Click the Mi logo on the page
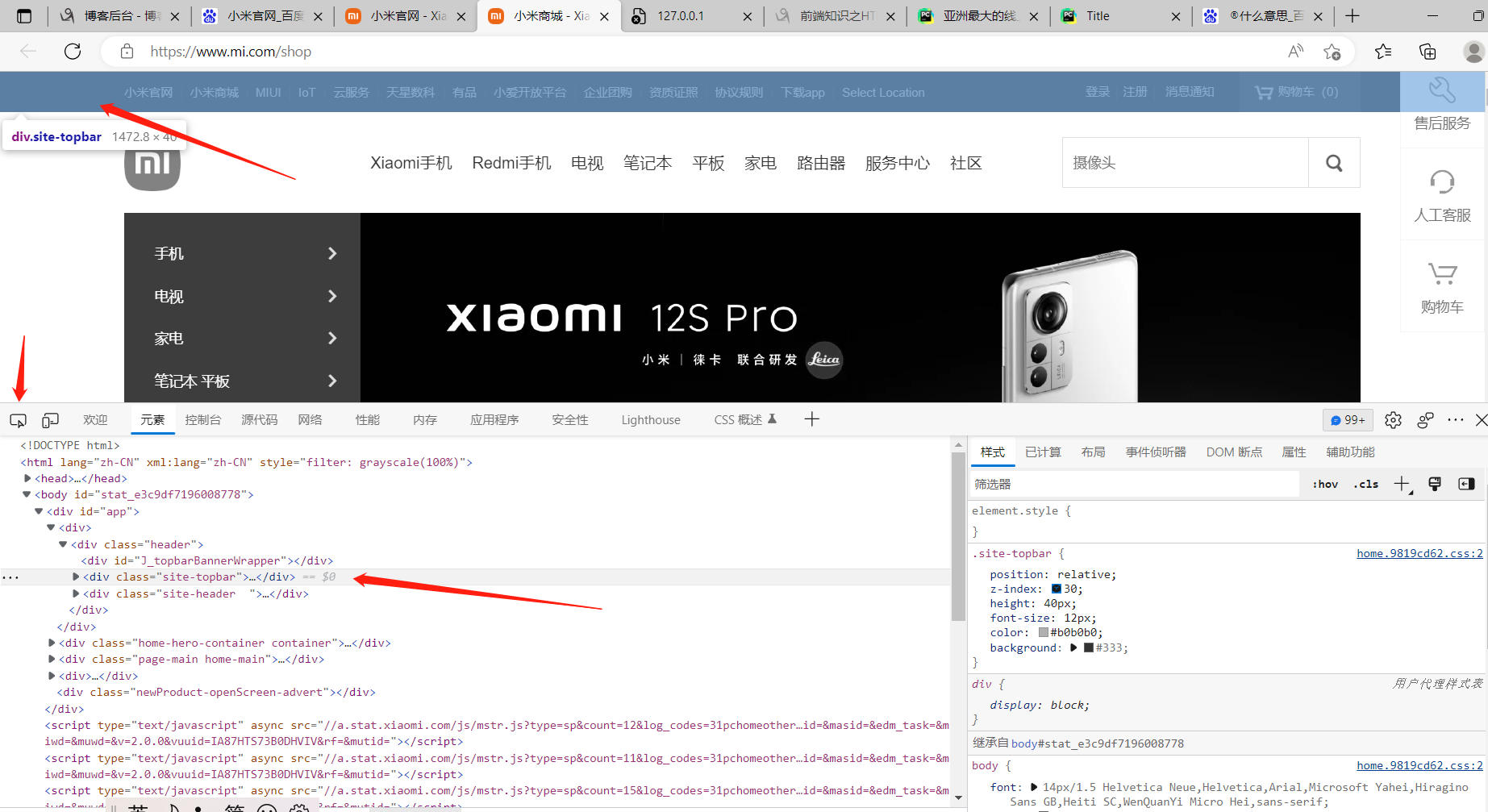1488x812 pixels. pos(152,164)
